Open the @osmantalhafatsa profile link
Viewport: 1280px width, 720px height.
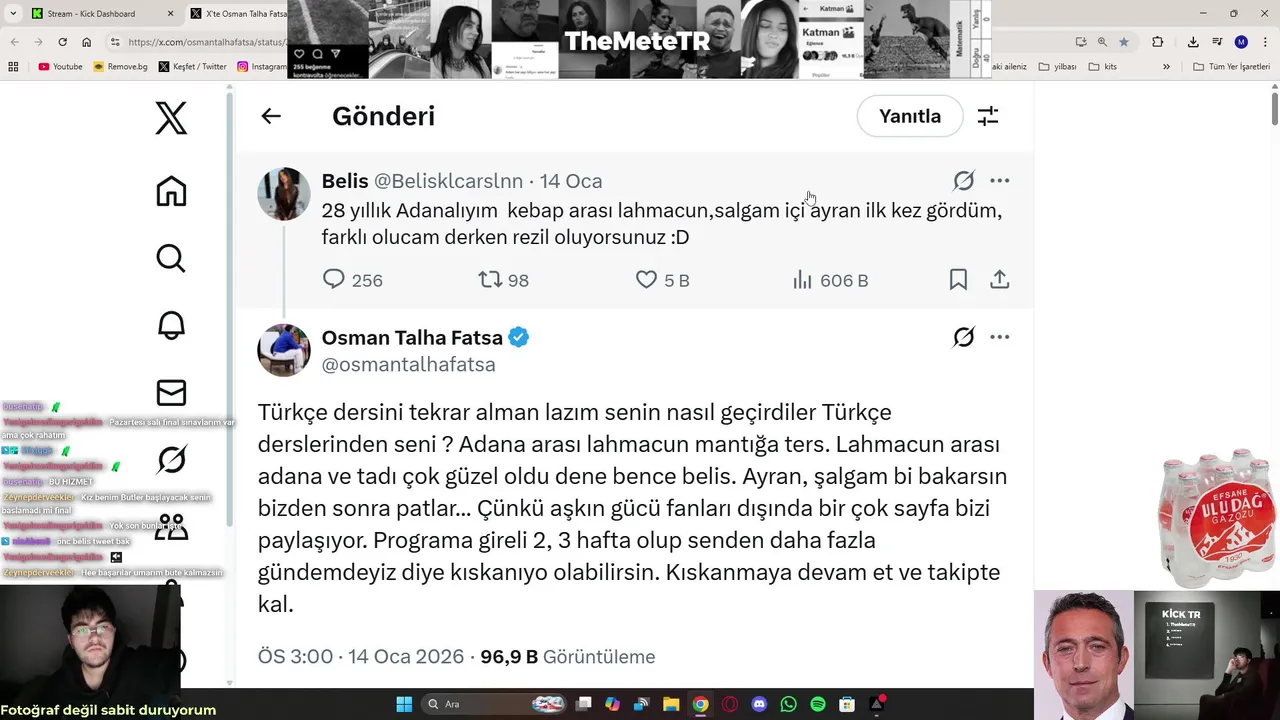click(408, 365)
